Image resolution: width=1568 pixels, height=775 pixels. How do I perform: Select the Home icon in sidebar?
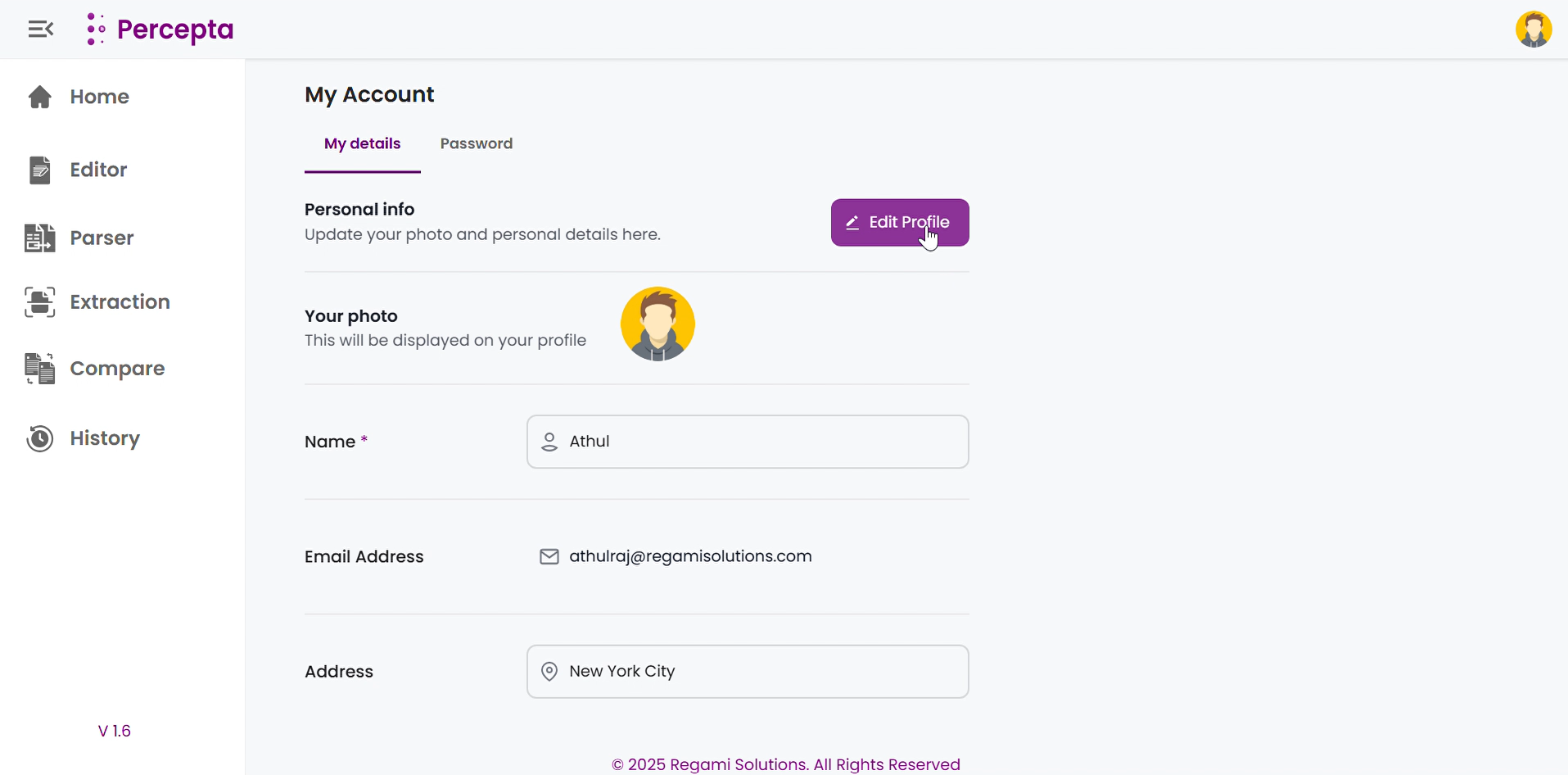pyautogui.click(x=39, y=97)
